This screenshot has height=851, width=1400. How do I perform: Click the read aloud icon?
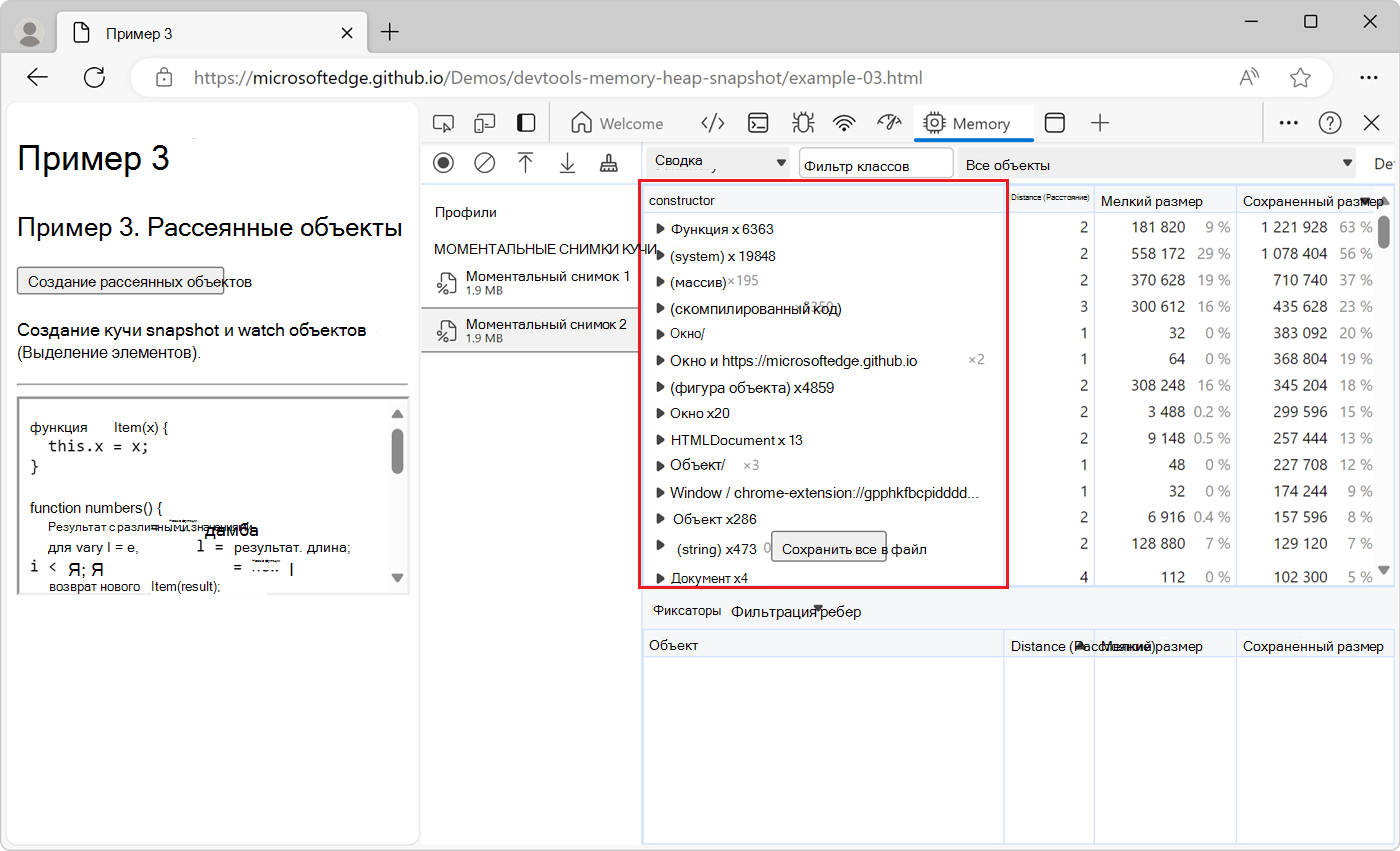[1249, 77]
